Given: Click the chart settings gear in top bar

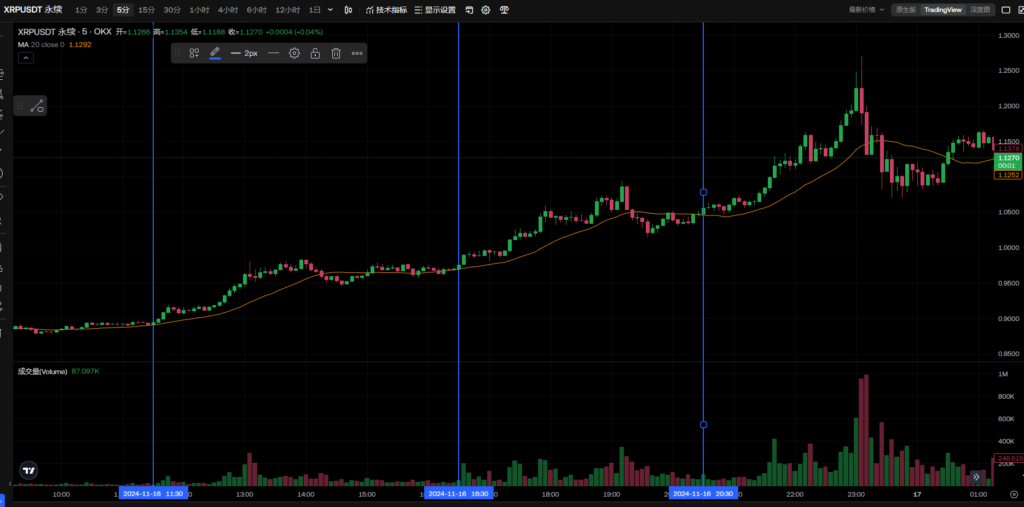Looking at the screenshot, I should coord(486,9).
